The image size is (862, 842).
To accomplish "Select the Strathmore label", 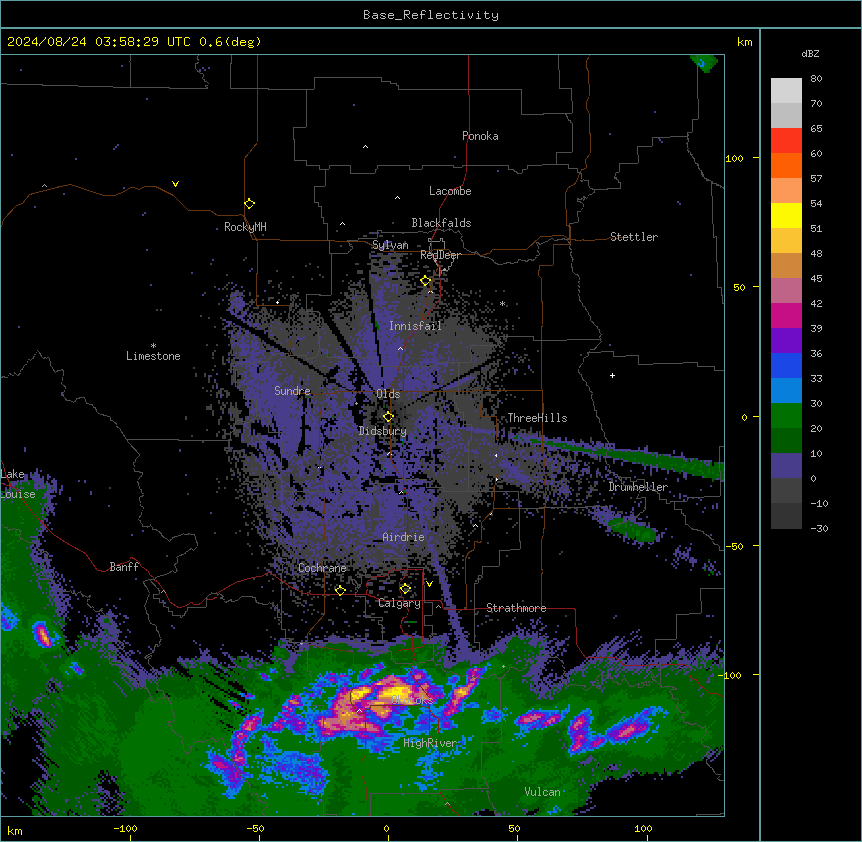I will (x=516, y=608).
